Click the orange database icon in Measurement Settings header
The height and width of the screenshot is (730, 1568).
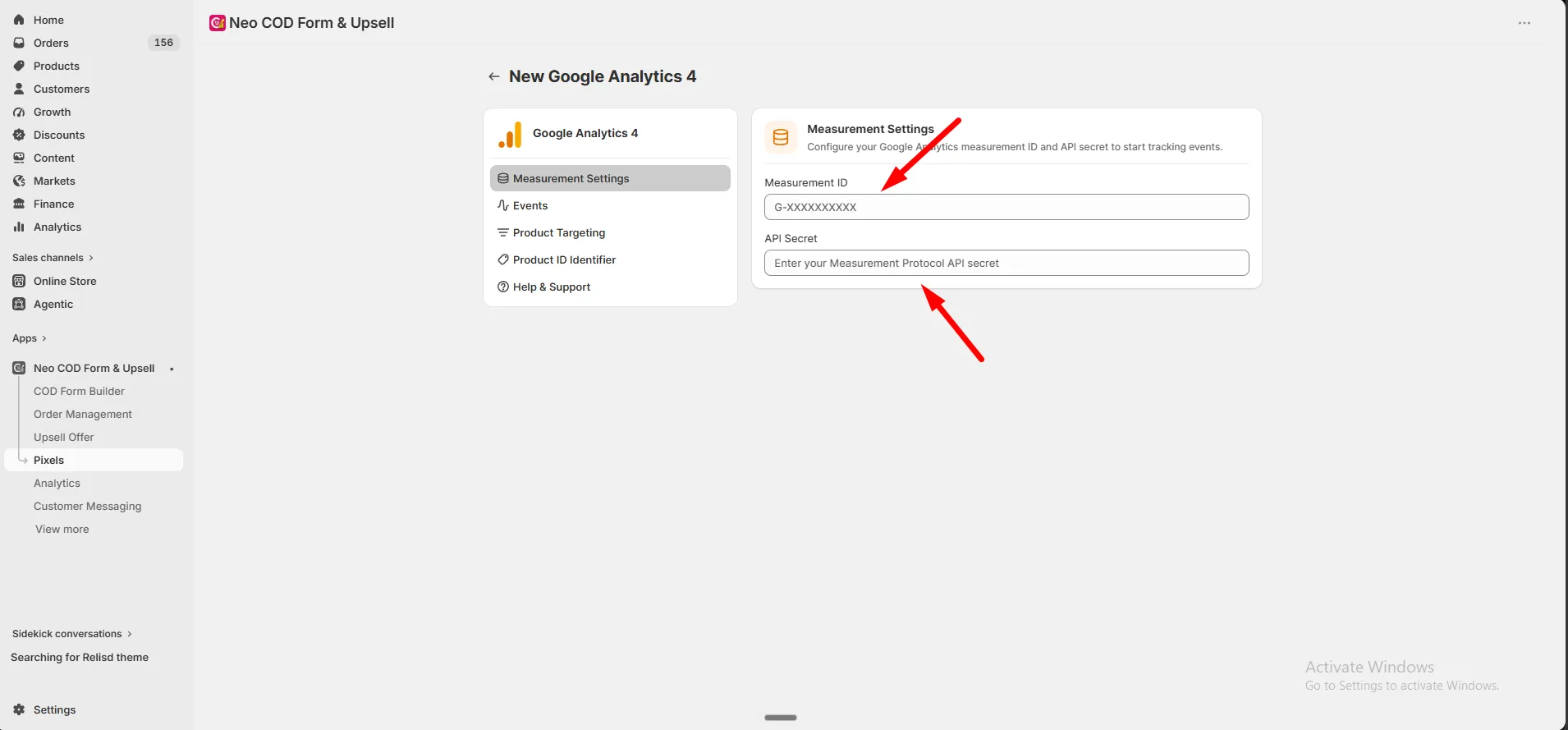tap(781, 137)
